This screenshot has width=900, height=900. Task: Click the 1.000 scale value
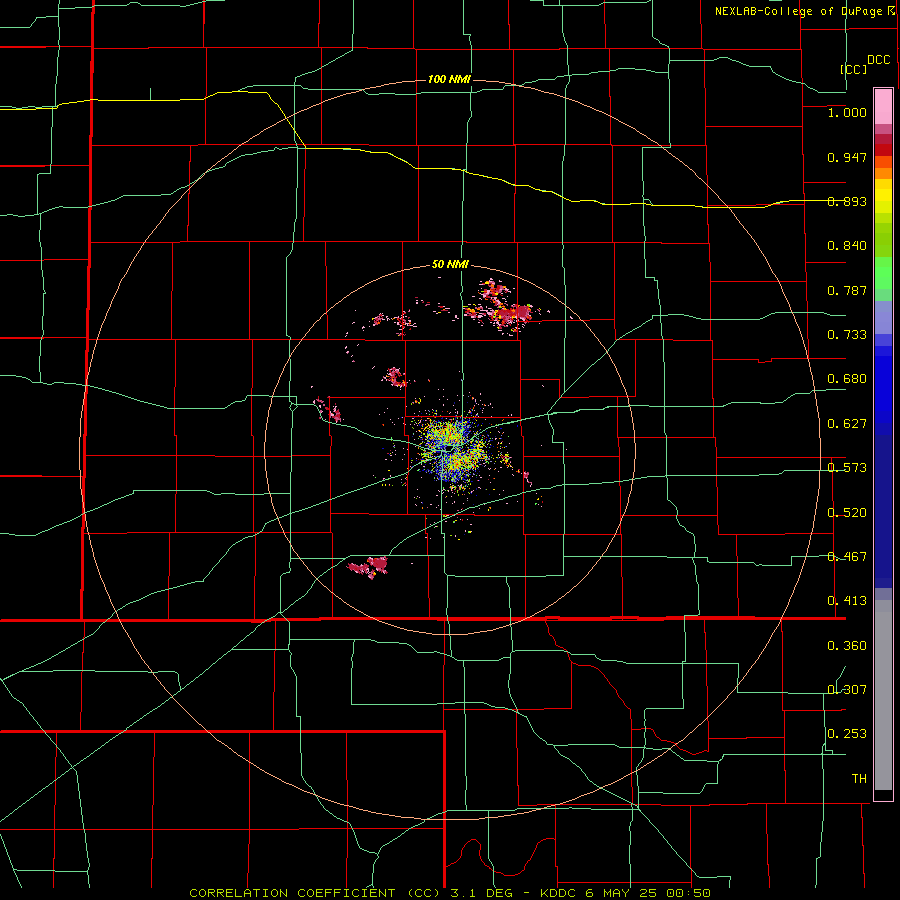coord(847,112)
